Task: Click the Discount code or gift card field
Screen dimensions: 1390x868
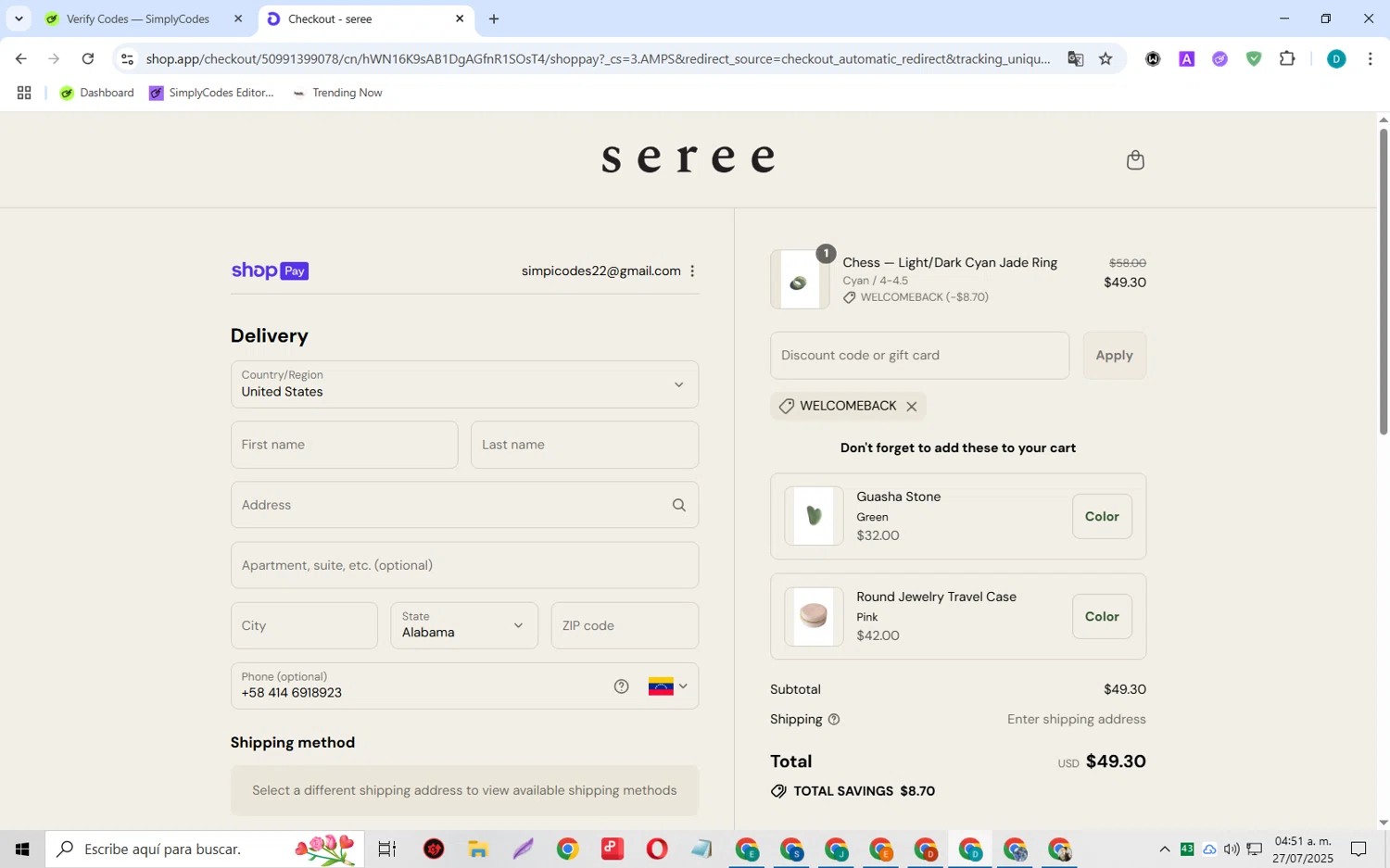Action: (x=919, y=356)
